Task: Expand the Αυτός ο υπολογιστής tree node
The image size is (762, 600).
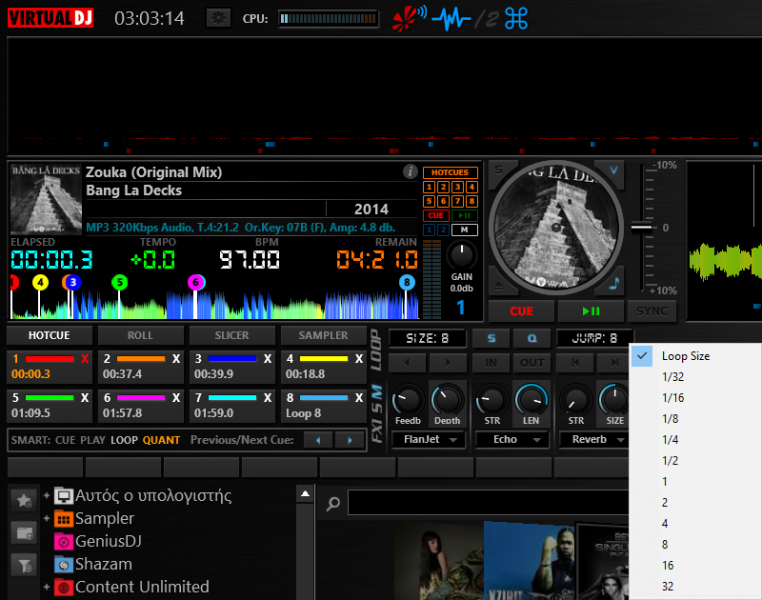Action: pos(47,496)
